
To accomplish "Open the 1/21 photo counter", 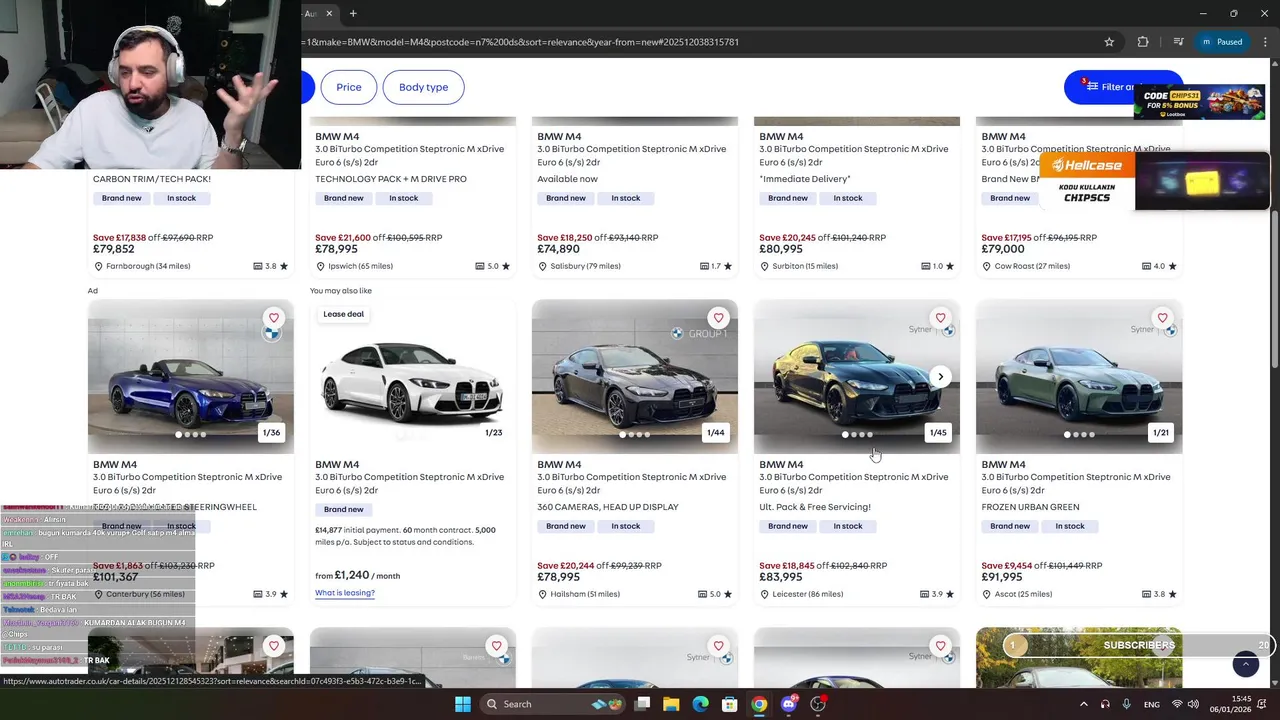I will (1161, 433).
